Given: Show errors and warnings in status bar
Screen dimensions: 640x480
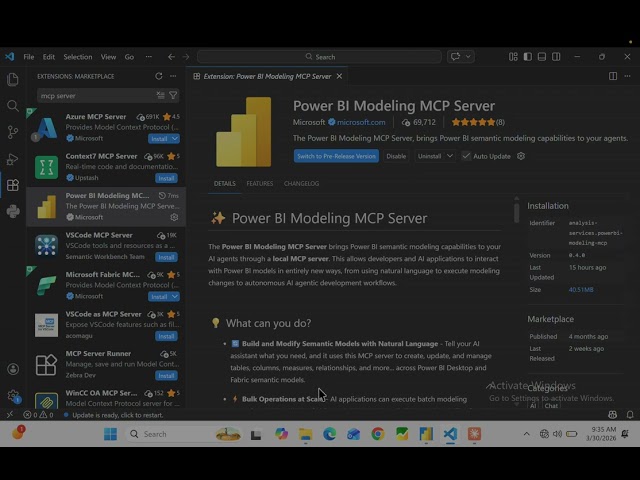Looking at the screenshot, I should 38,415.
